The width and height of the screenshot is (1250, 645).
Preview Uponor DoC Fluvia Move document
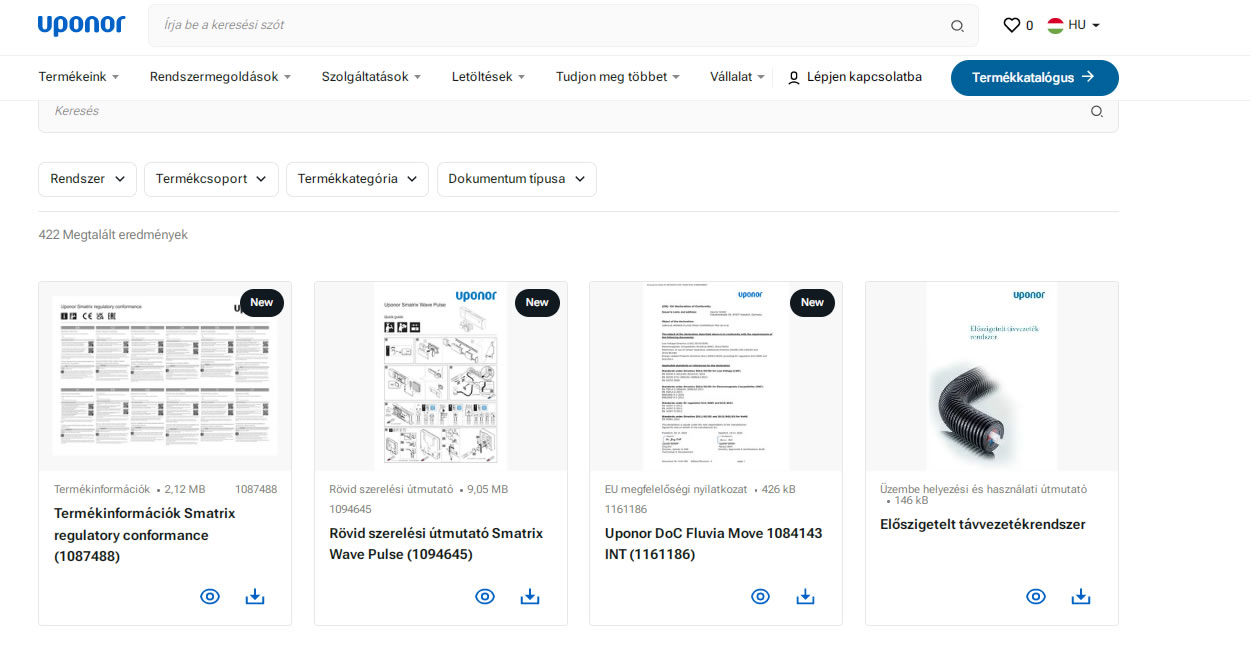tap(761, 597)
